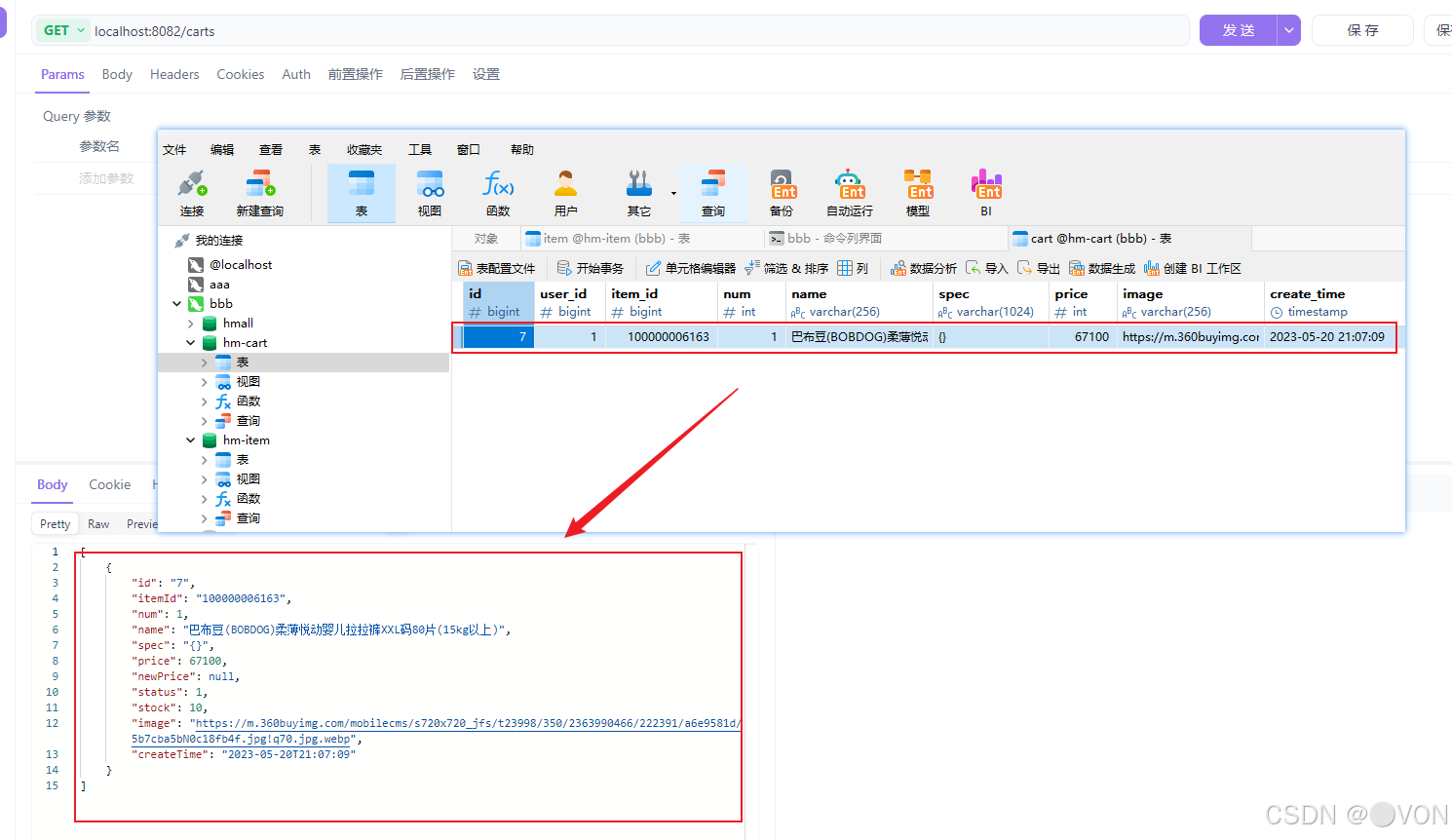1452x840 pixels.
Task: Click the Connection (连接) toolbar icon
Action: pos(192,193)
